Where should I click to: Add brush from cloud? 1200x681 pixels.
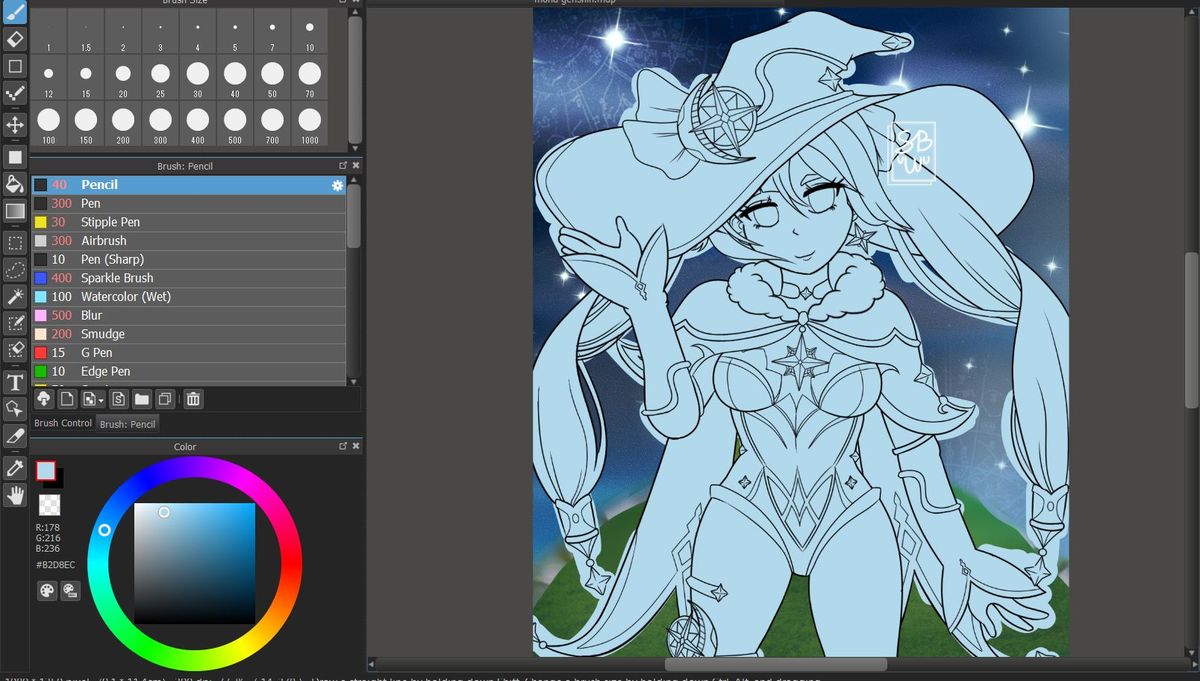pyautogui.click(x=44, y=399)
